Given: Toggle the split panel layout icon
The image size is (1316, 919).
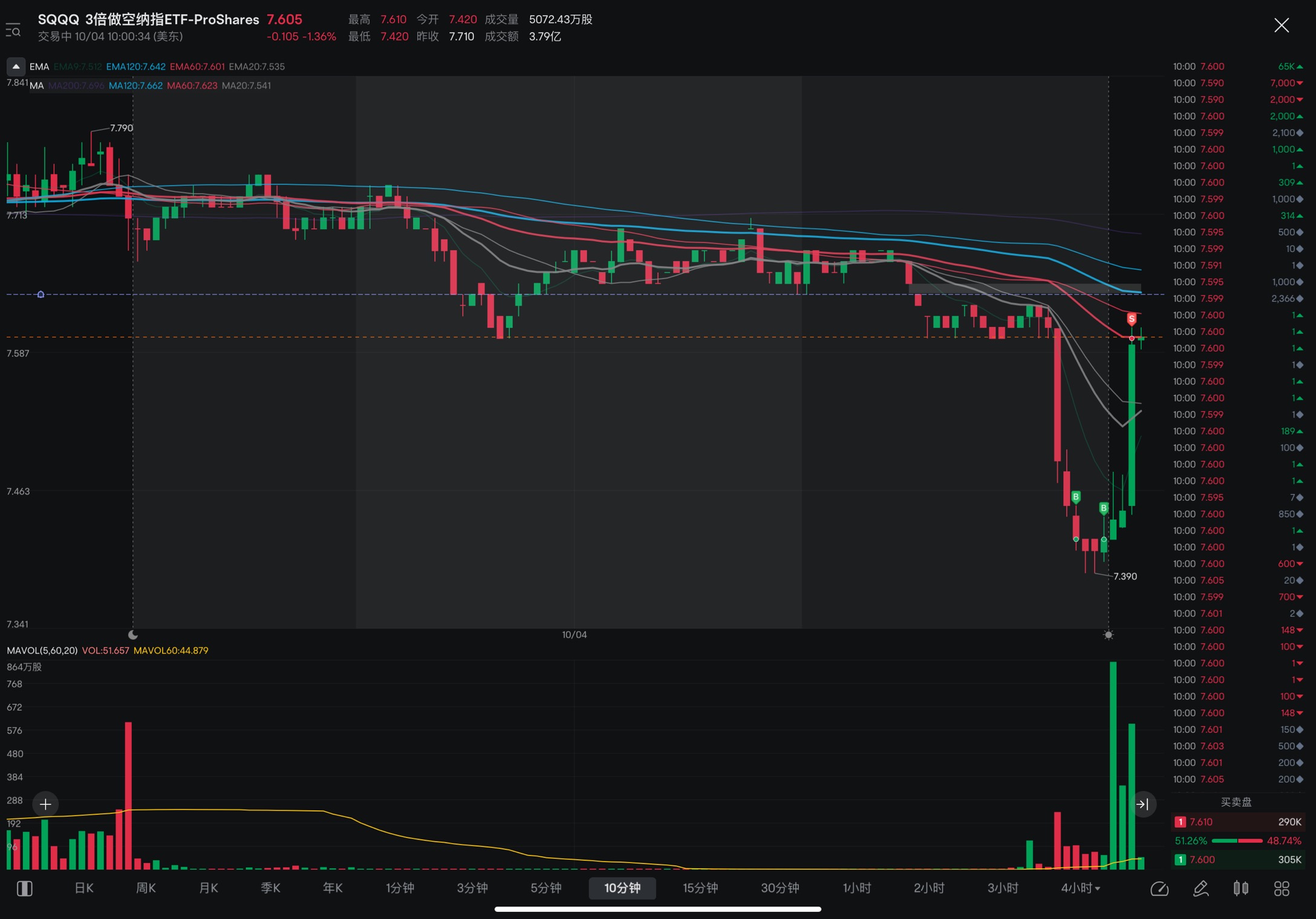Looking at the screenshot, I should tap(25, 888).
